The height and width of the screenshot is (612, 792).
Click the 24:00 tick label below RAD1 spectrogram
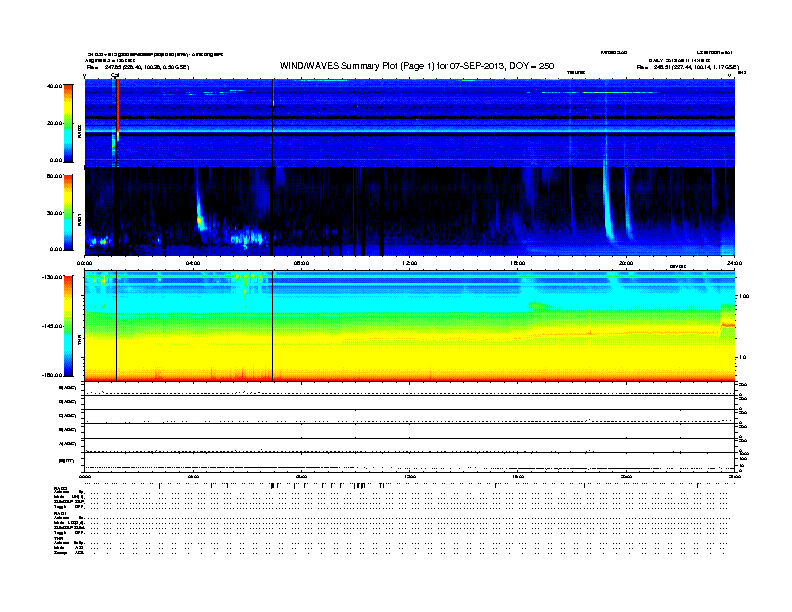pos(734,263)
